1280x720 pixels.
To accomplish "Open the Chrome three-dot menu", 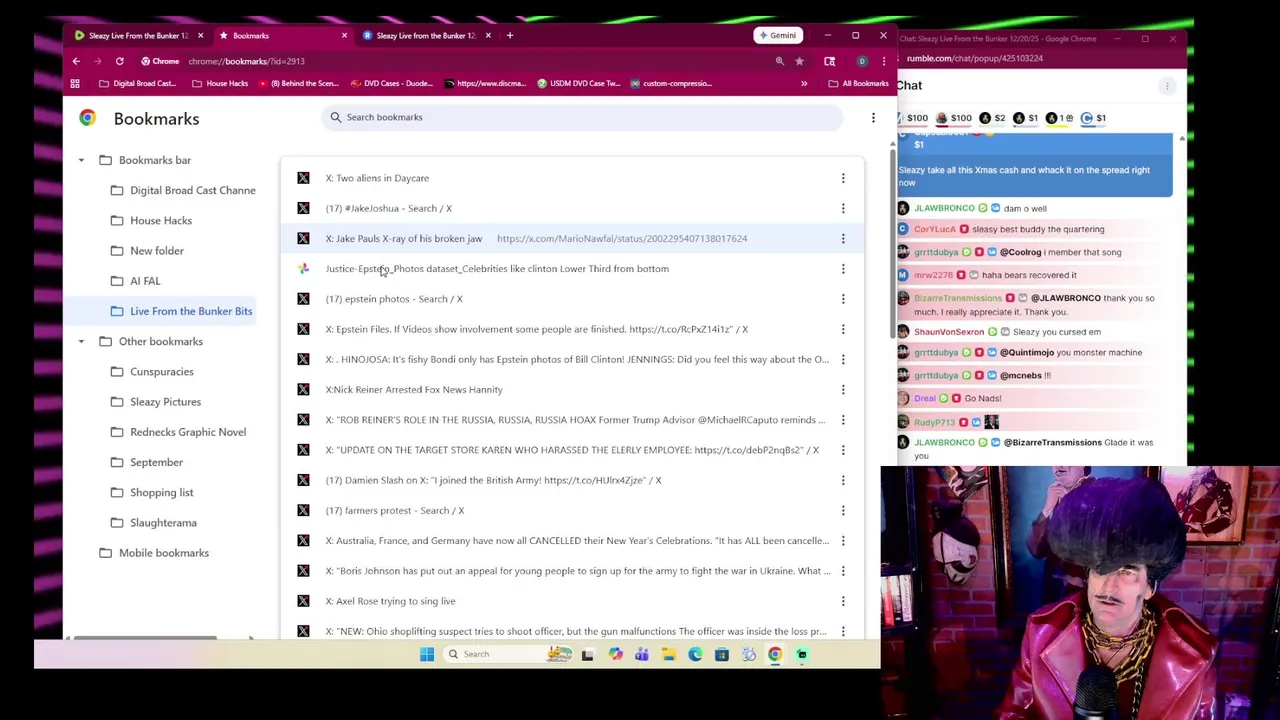I will coord(883,61).
